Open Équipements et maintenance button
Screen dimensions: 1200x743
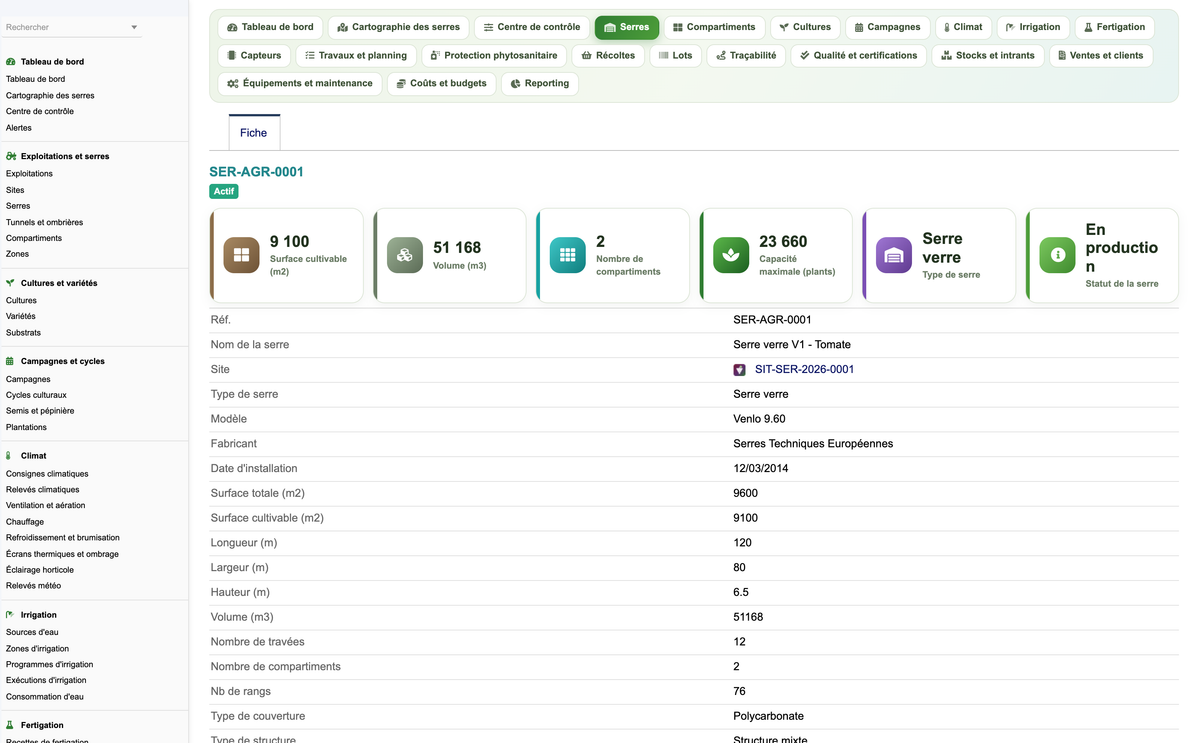[300, 83]
